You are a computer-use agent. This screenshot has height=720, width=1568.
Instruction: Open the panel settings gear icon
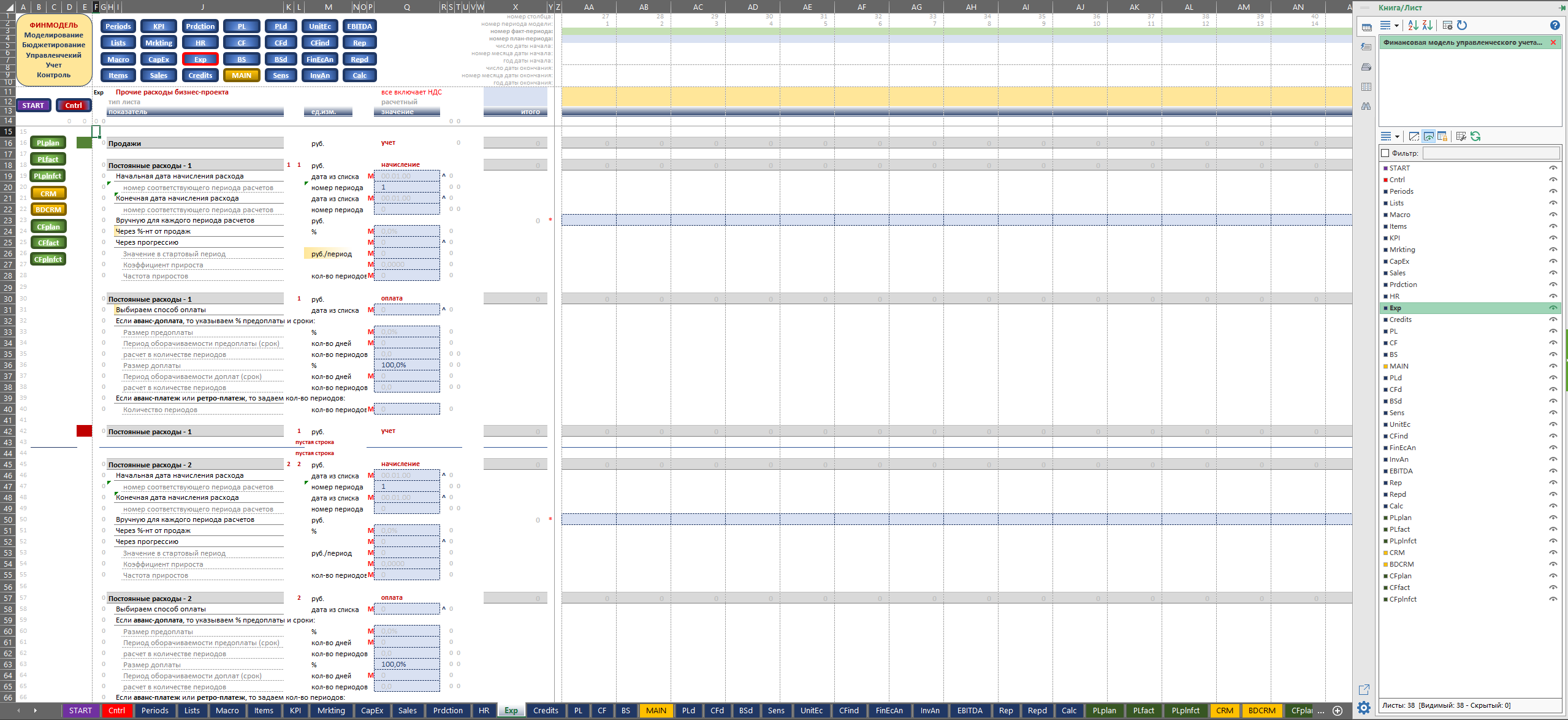tap(1364, 707)
